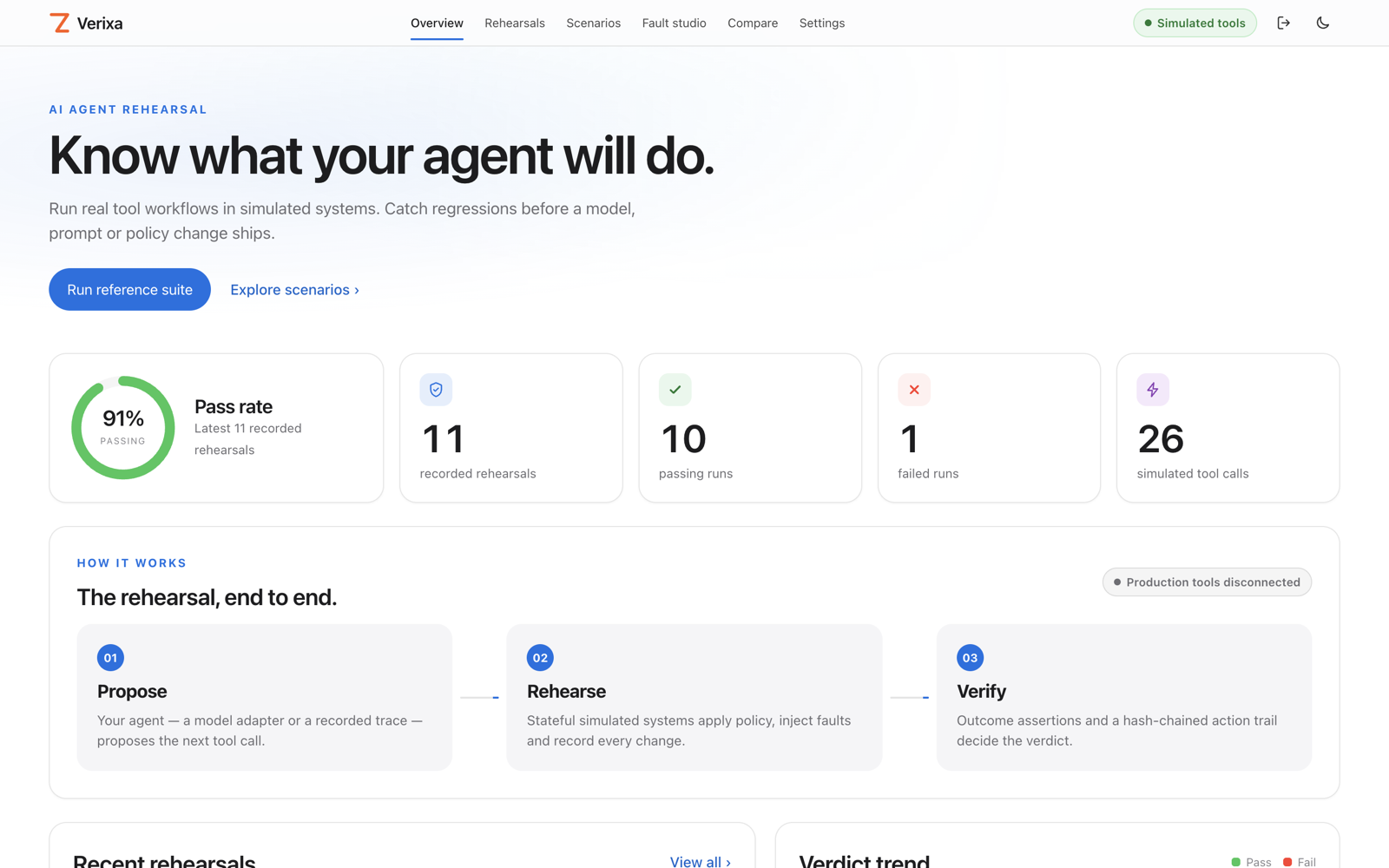Click the 11 recorded rehearsals count

[x=443, y=439]
